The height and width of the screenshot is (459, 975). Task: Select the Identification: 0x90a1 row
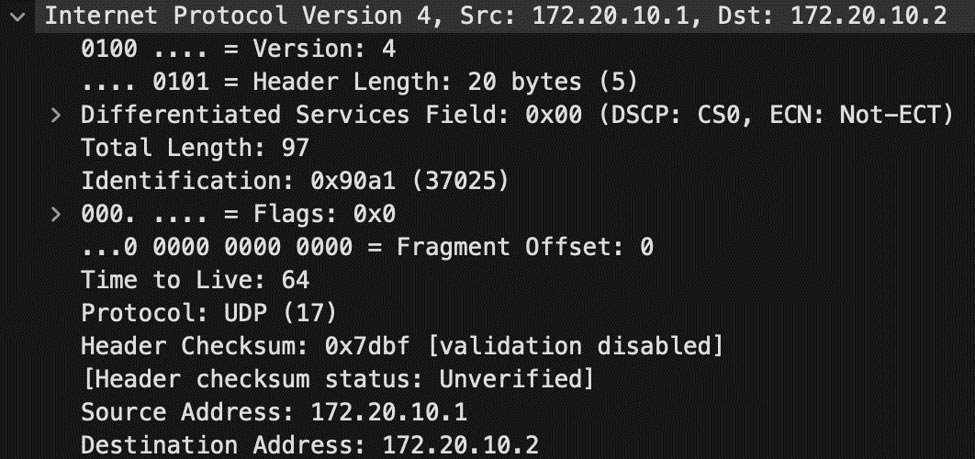270,181
